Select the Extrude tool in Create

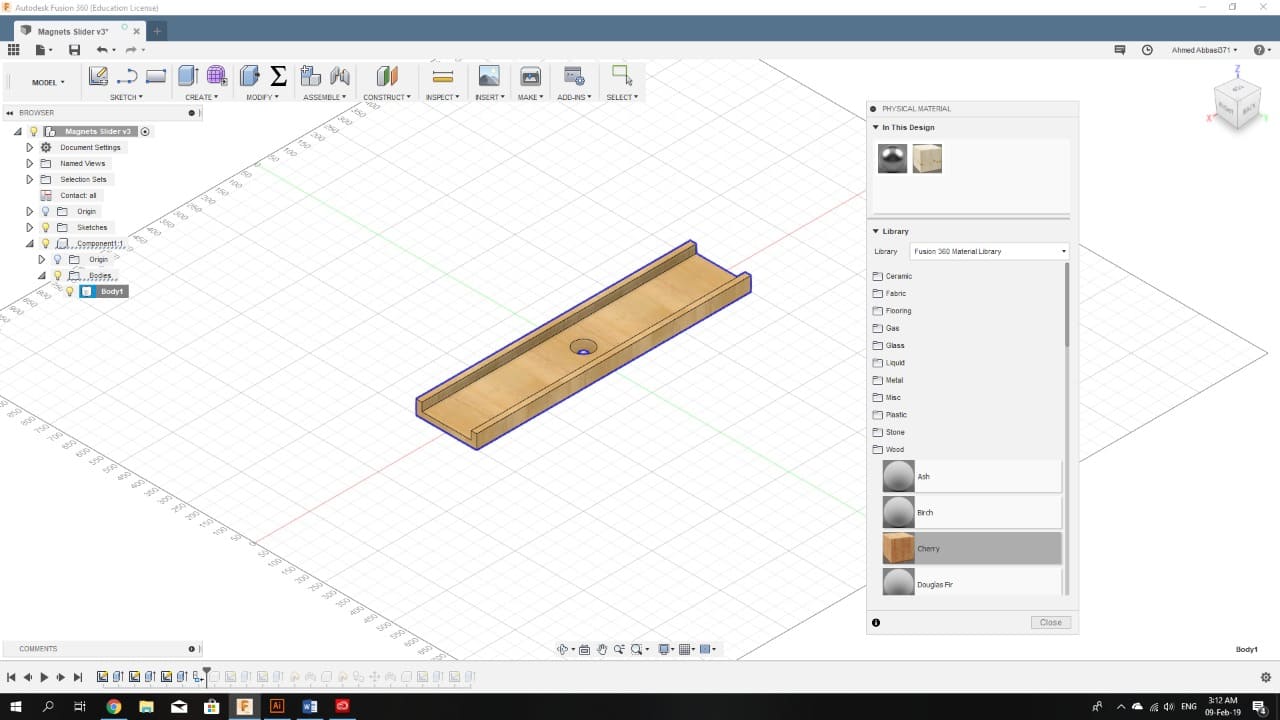(187, 76)
